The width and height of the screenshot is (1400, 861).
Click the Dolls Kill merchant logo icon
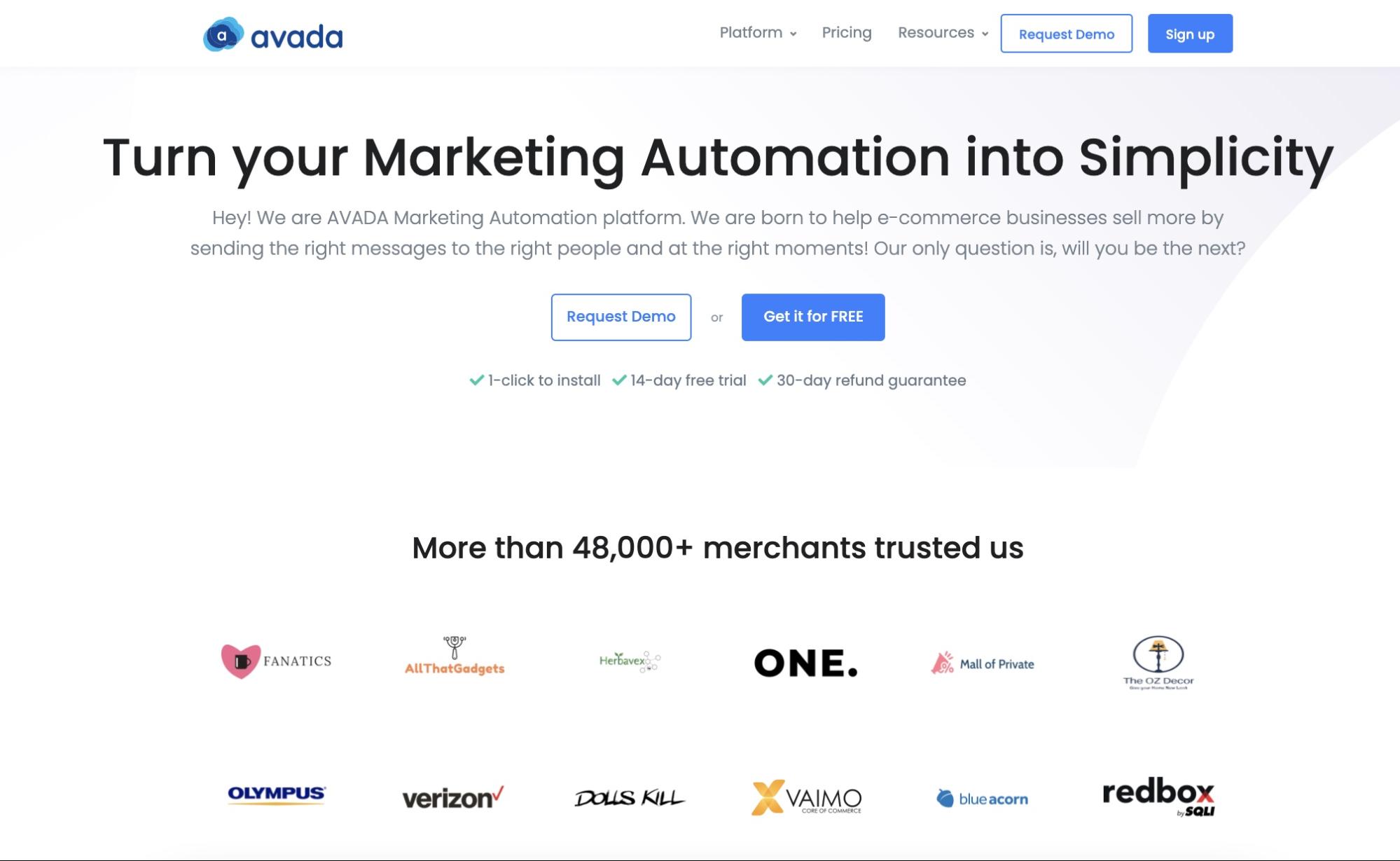(x=630, y=796)
